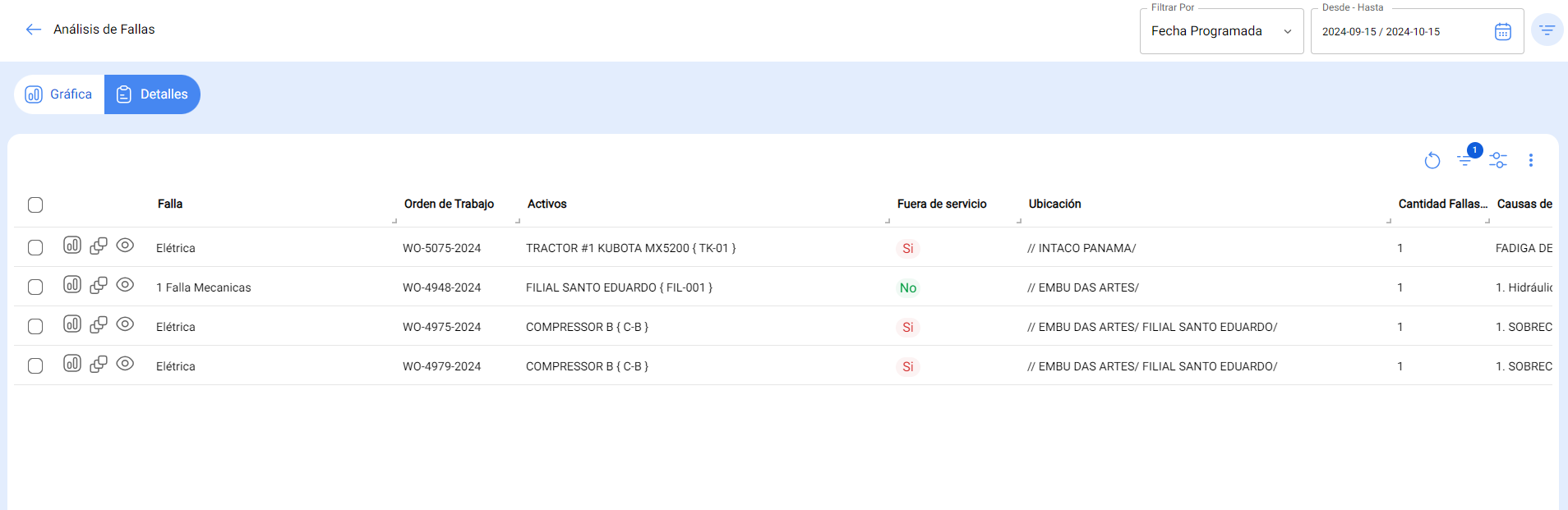
Task: Expand the Fecha Programada filter dropdown
Action: pos(1221,31)
